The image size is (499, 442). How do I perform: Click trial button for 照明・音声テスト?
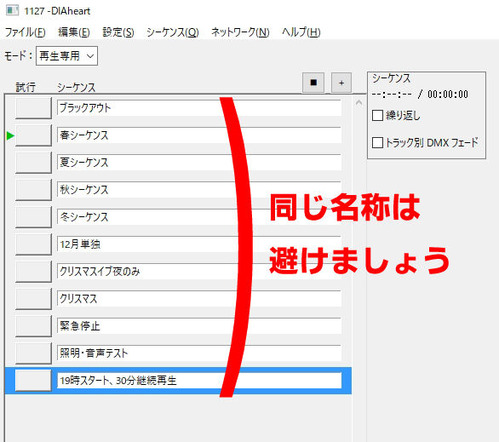point(33,353)
